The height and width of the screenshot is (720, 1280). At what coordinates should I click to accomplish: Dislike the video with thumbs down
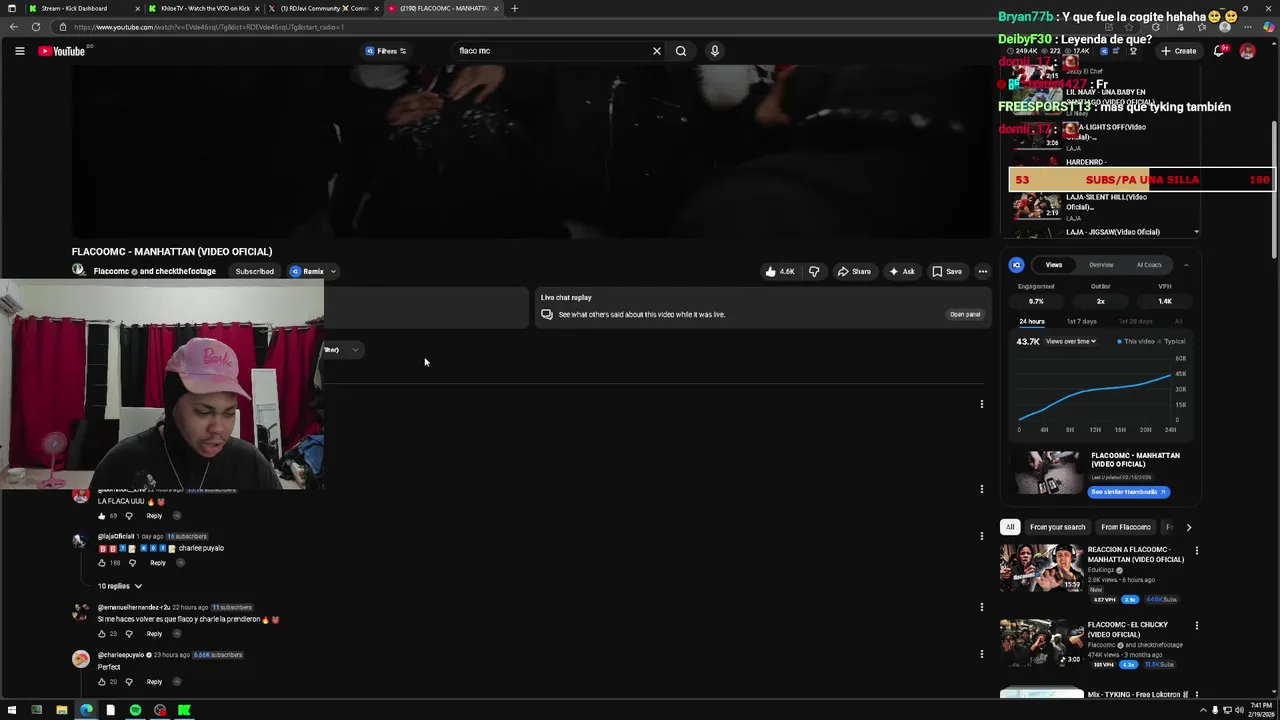coord(814,271)
